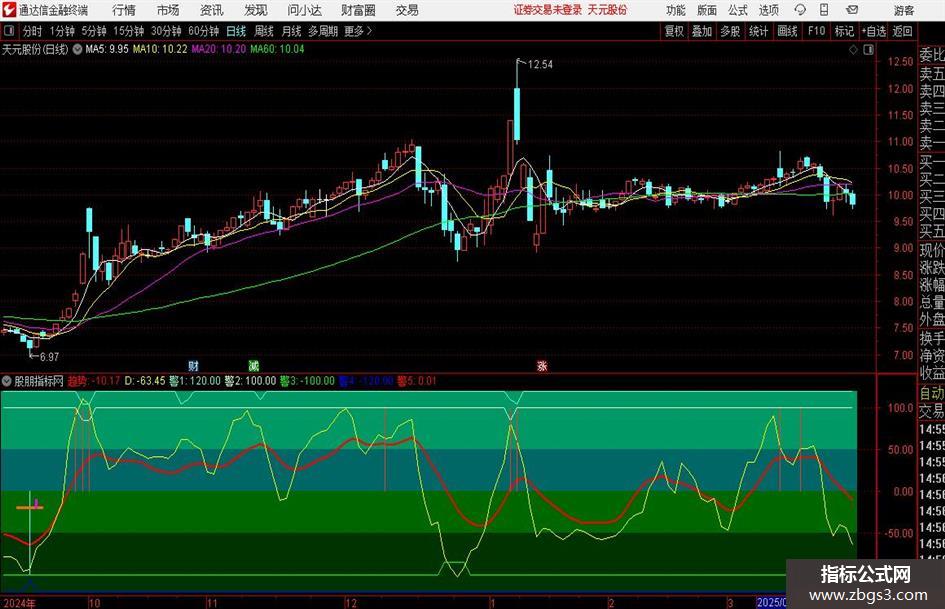The width and height of the screenshot is (945, 609).
Task: Click the 12 month marker on time axis
Action: coord(351,603)
